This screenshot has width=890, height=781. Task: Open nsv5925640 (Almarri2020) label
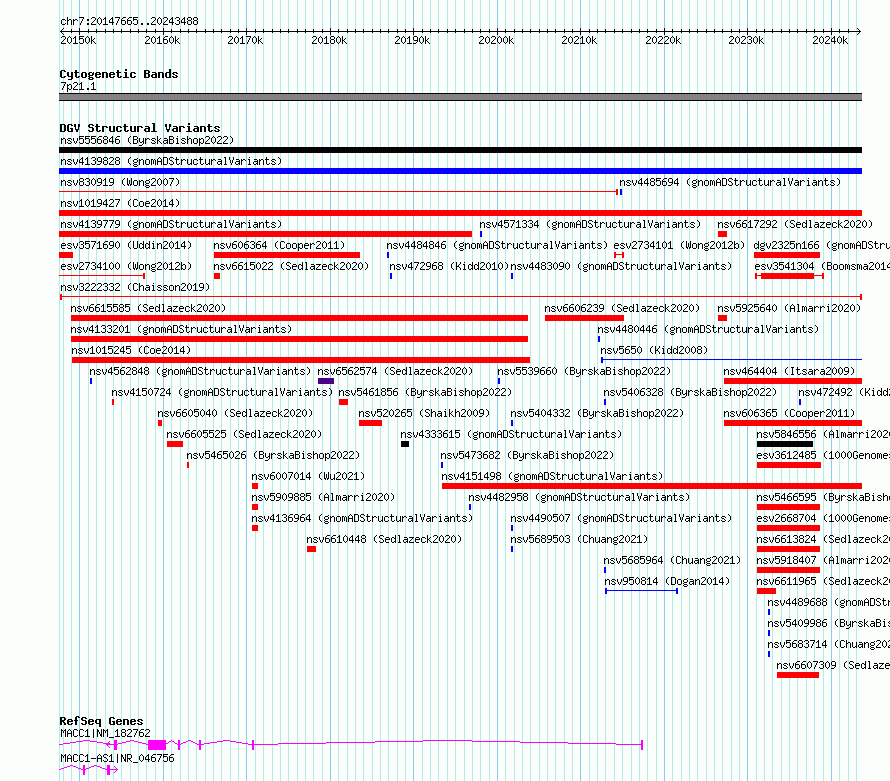click(790, 308)
